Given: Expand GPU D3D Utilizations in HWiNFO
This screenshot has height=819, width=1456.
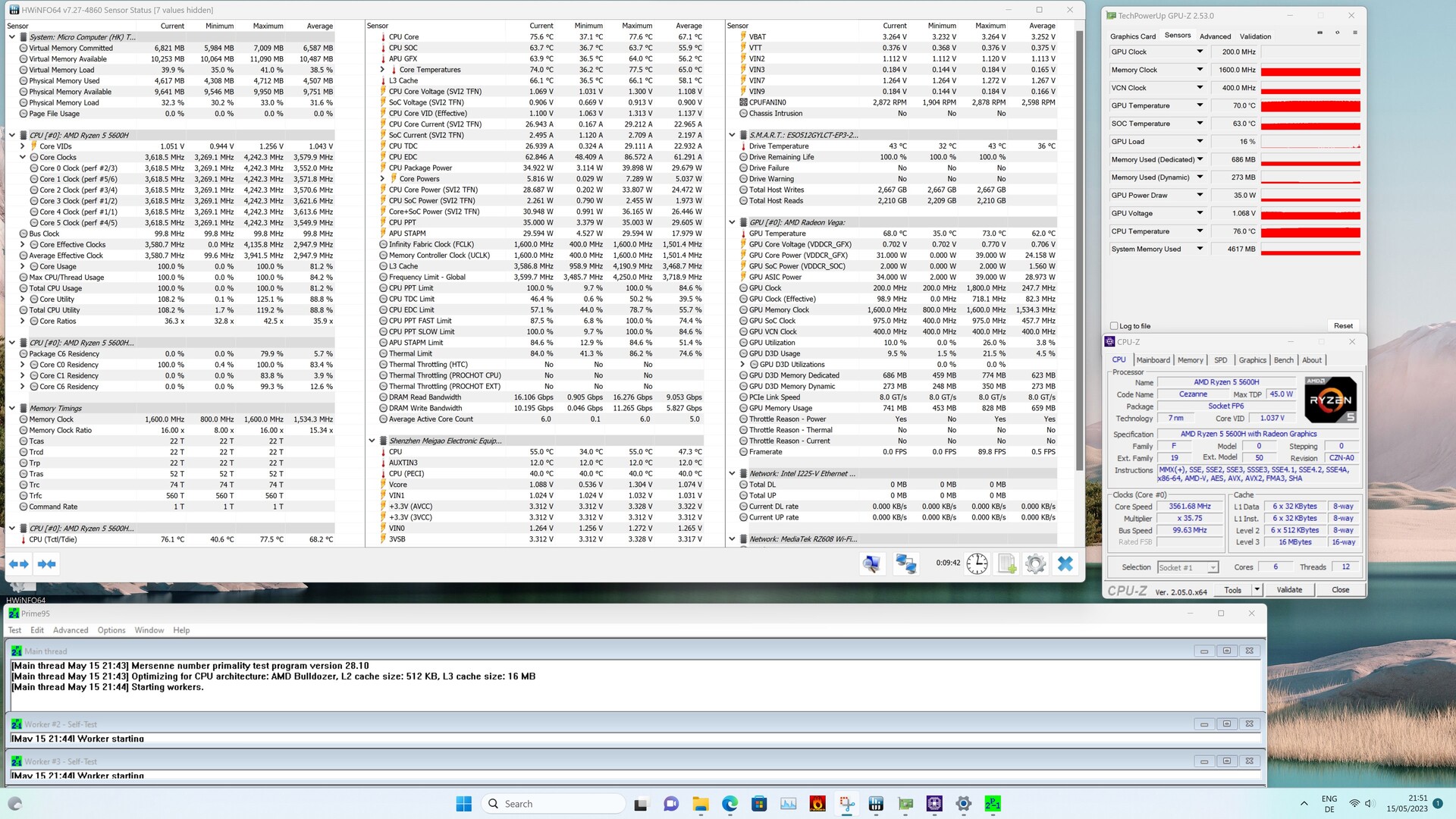Looking at the screenshot, I should point(742,365).
